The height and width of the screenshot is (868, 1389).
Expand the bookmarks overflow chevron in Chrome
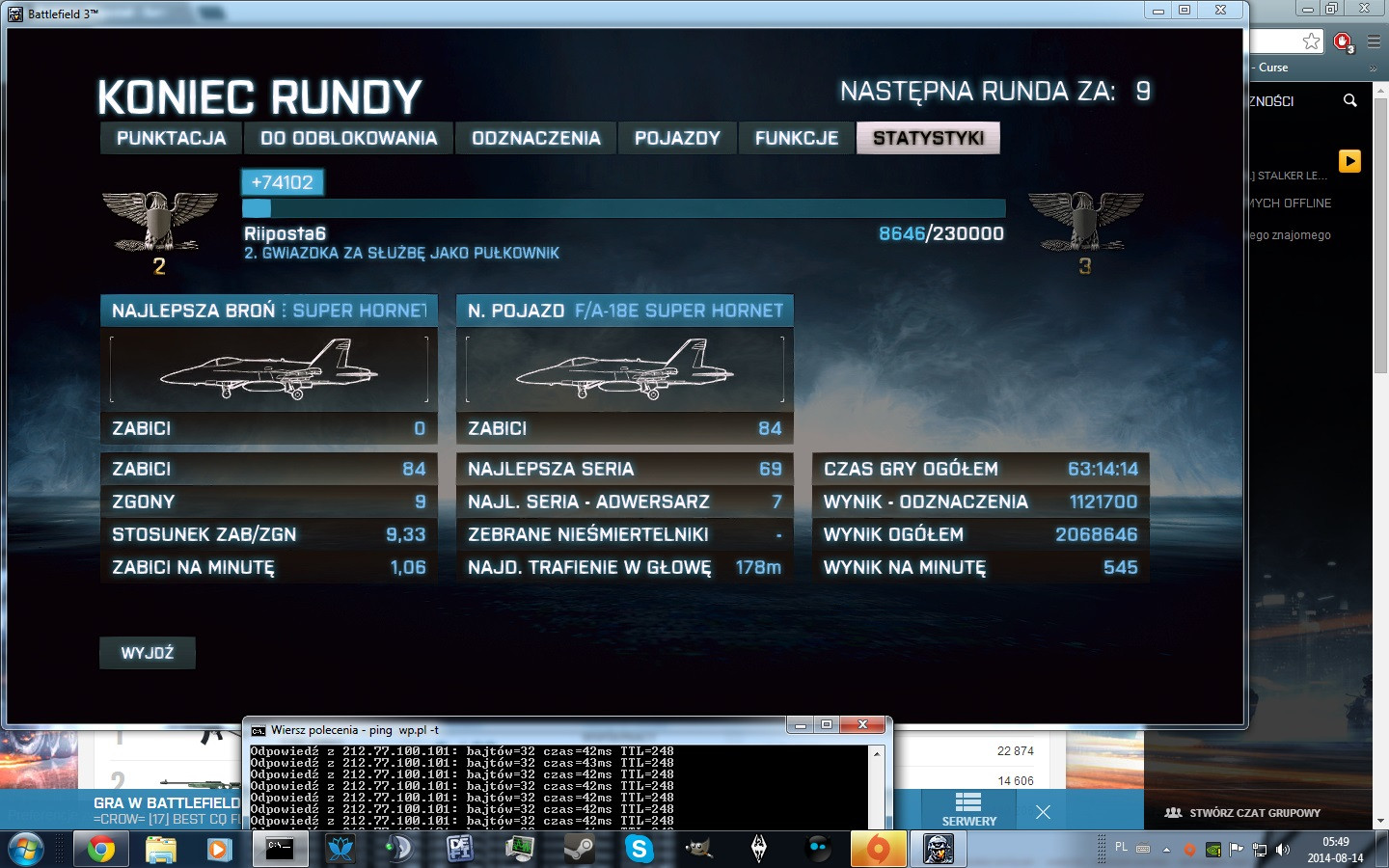tap(1374, 68)
